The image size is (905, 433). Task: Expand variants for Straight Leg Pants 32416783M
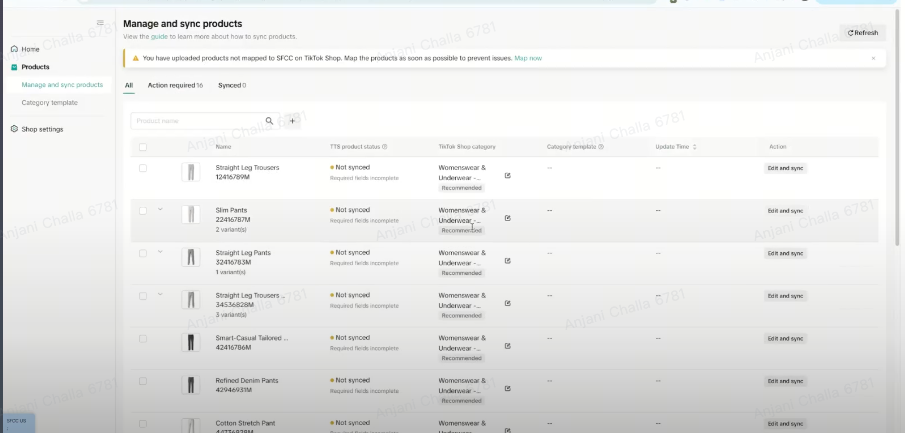[159, 252]
